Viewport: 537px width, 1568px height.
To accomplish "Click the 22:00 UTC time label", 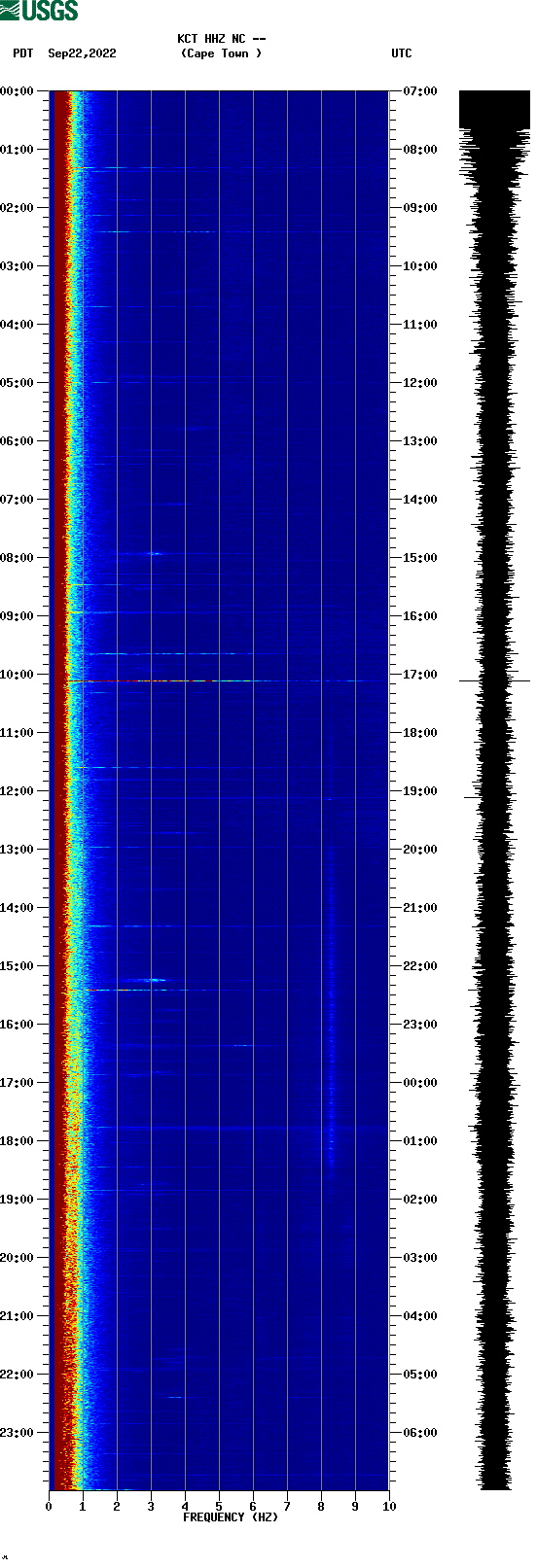I will 420,966.
